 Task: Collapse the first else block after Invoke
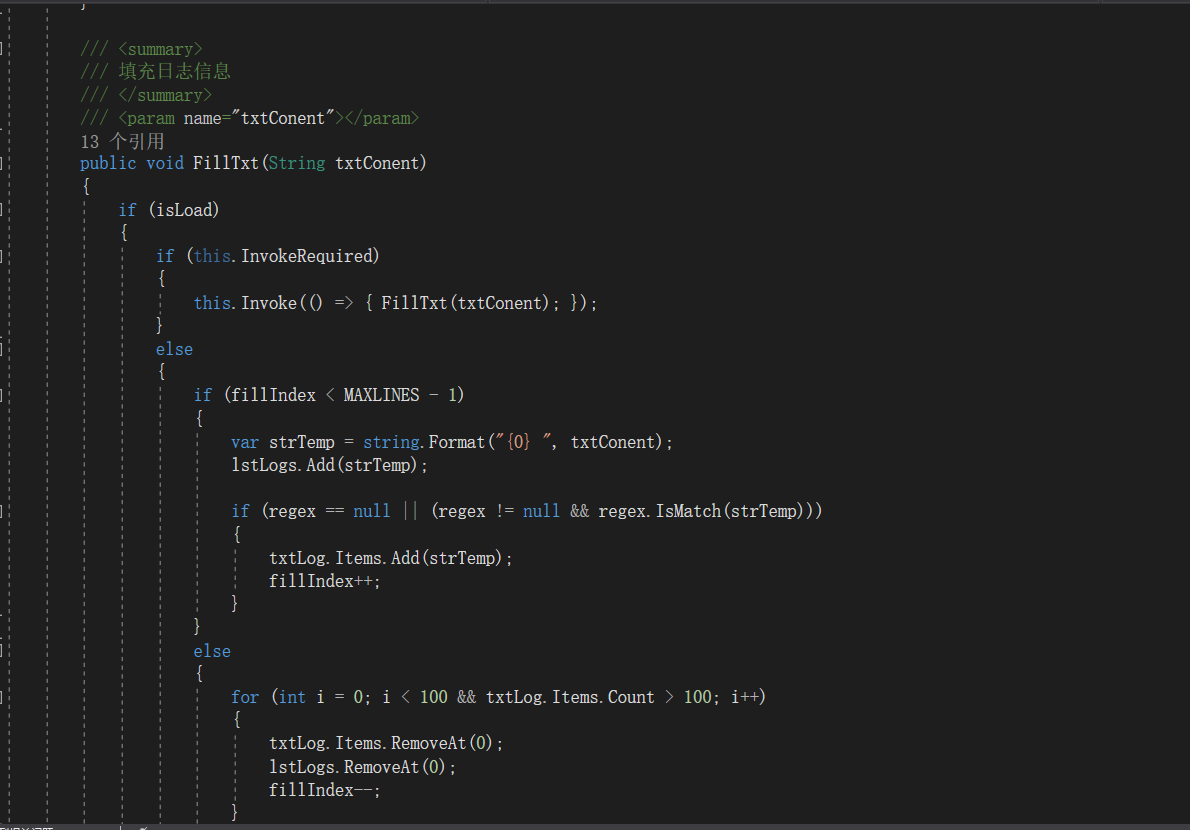3,349
